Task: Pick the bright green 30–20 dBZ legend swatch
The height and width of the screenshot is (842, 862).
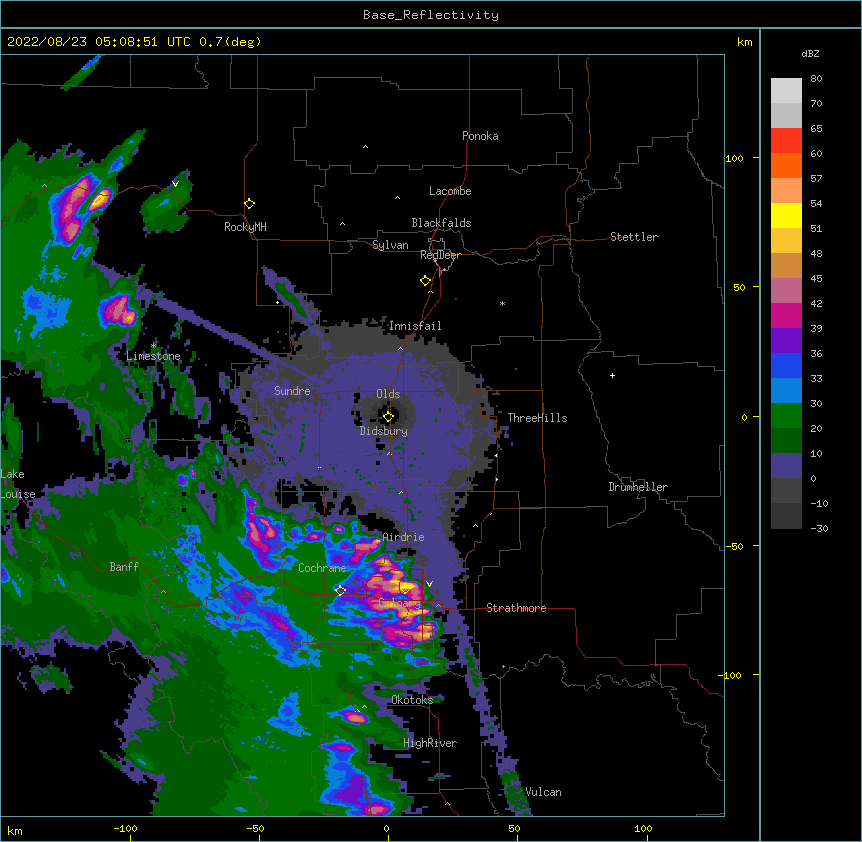Action: (x=786, y=416)
